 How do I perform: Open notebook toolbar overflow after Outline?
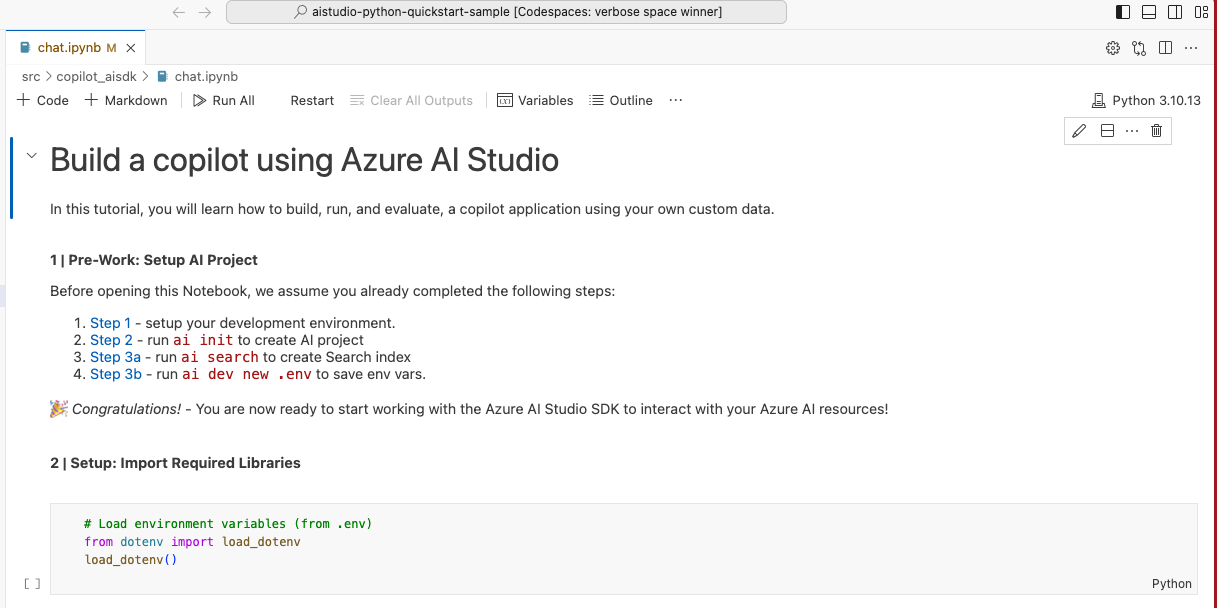[x=676, y=100]
